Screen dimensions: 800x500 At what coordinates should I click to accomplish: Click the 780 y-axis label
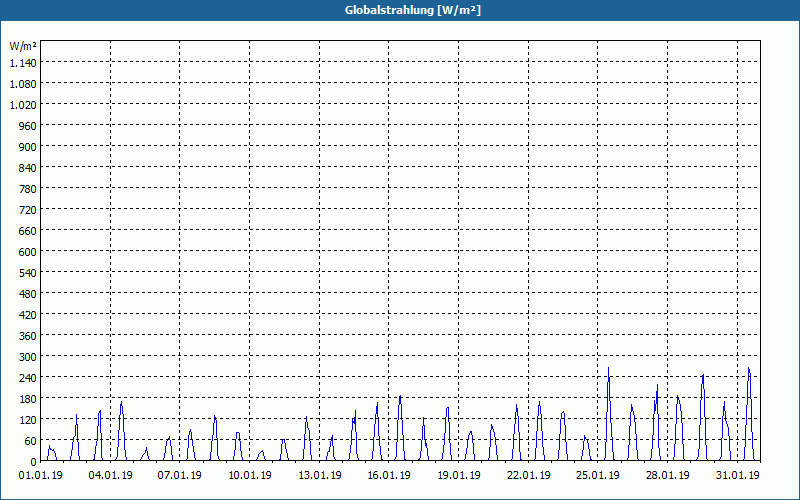[x=28, y=189]
